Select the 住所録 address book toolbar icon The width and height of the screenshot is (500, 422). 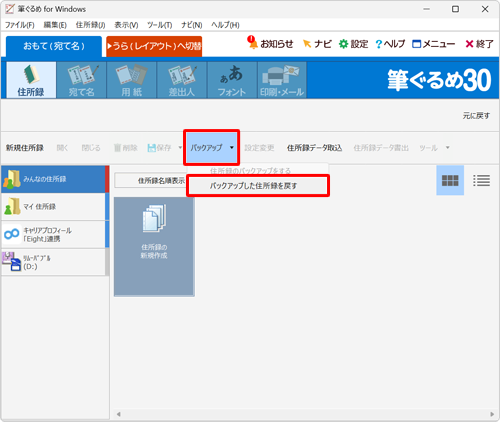(x=31, y=80)
